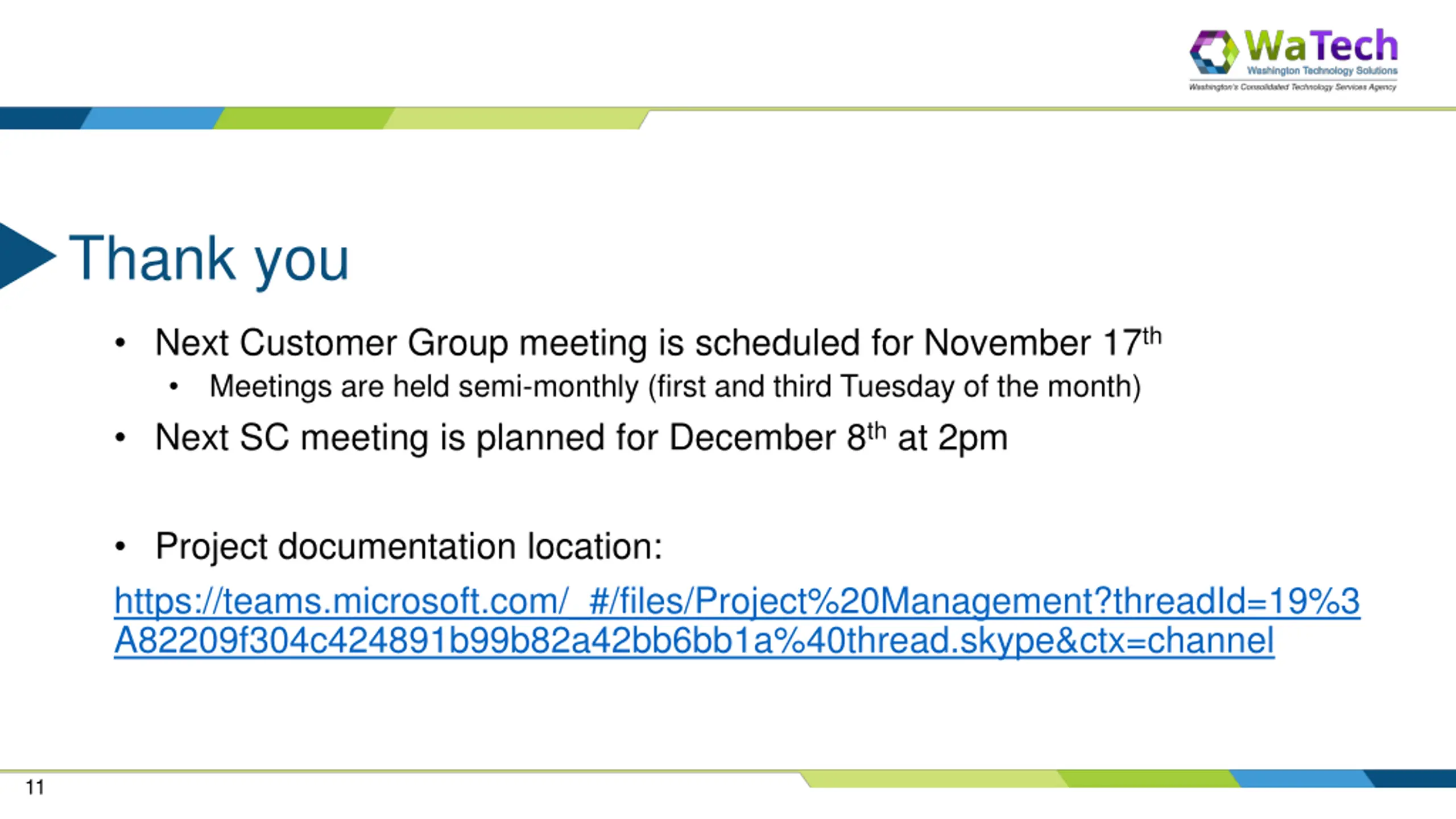
Task: Select the November 17th meeting bullet text
Action: click(x=658, y=342)
